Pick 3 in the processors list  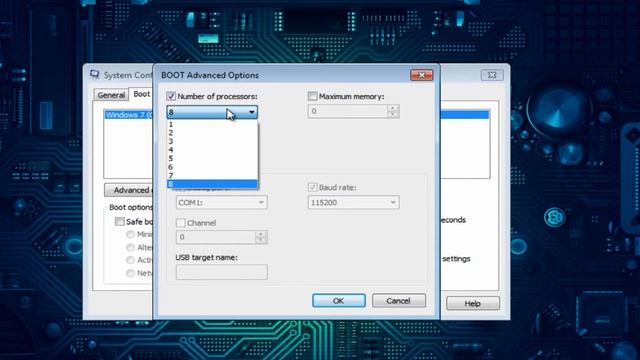[x=212, y=141]
